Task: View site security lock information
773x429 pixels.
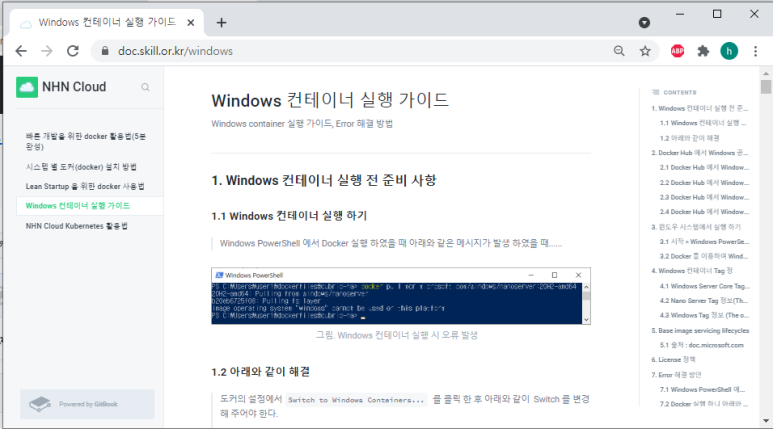Action: [x=105, y=51]
